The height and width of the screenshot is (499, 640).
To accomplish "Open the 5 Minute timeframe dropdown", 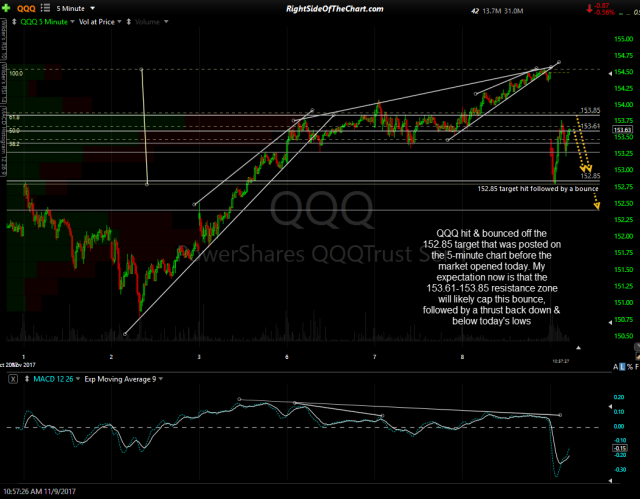I will (76, 8).
